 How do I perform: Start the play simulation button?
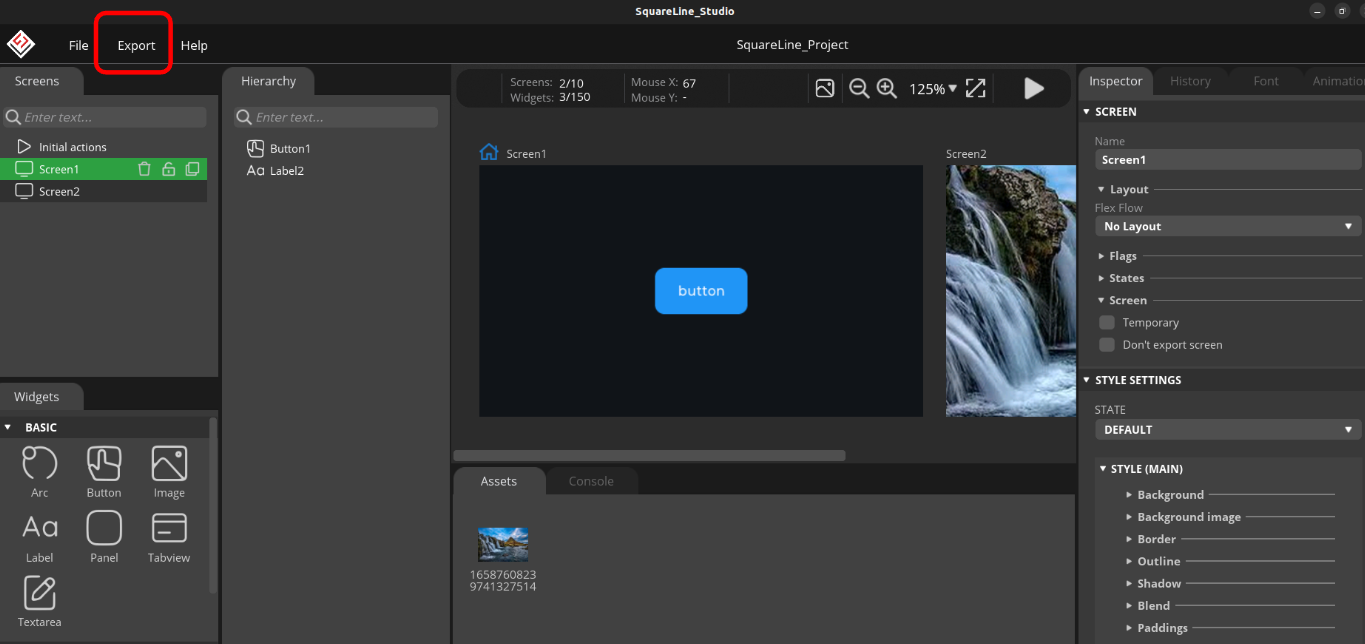tap(1034, 88)
